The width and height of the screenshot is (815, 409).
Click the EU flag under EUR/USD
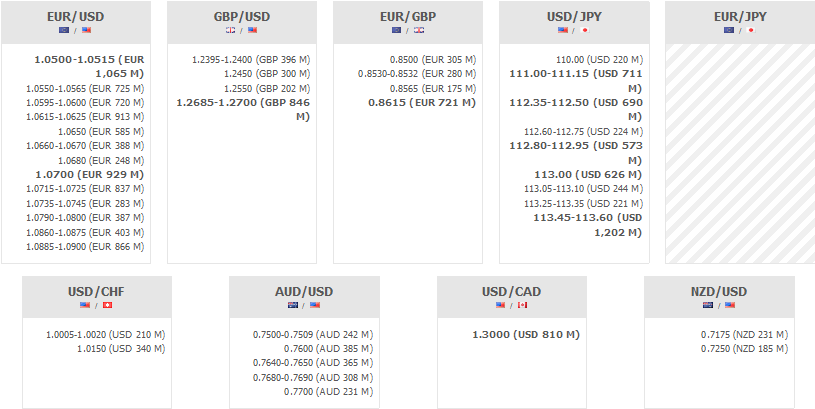pyautogui.click(x=64, y=30)
